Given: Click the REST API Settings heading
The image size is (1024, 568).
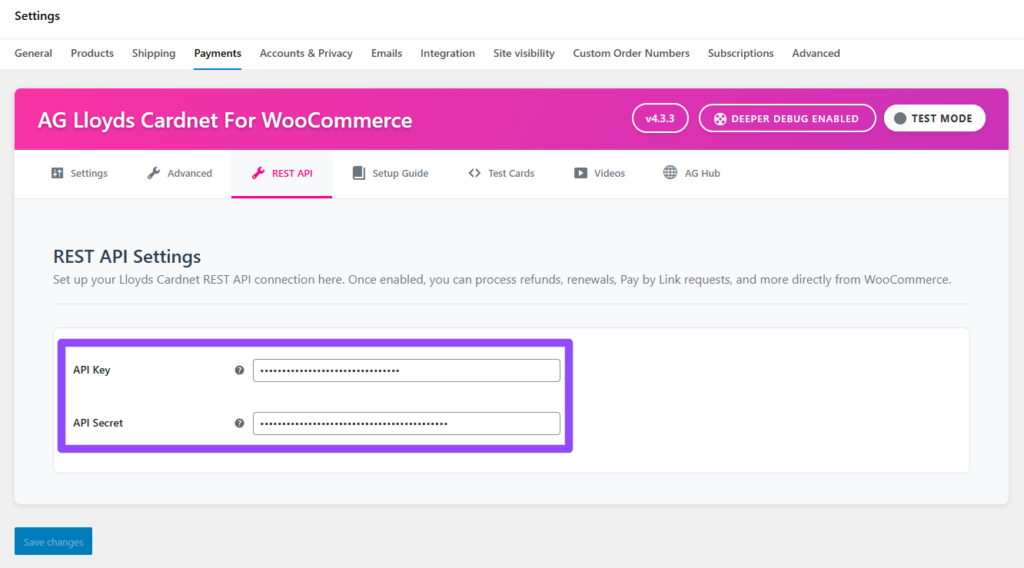Looking at the screenshot, I should coord(127,257).
